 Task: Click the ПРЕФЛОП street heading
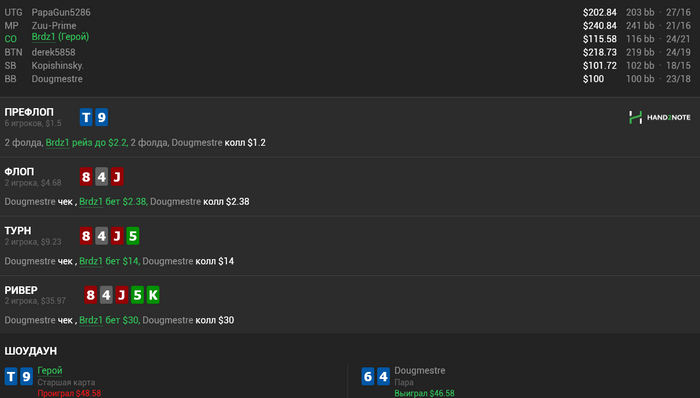click(29, 112)
